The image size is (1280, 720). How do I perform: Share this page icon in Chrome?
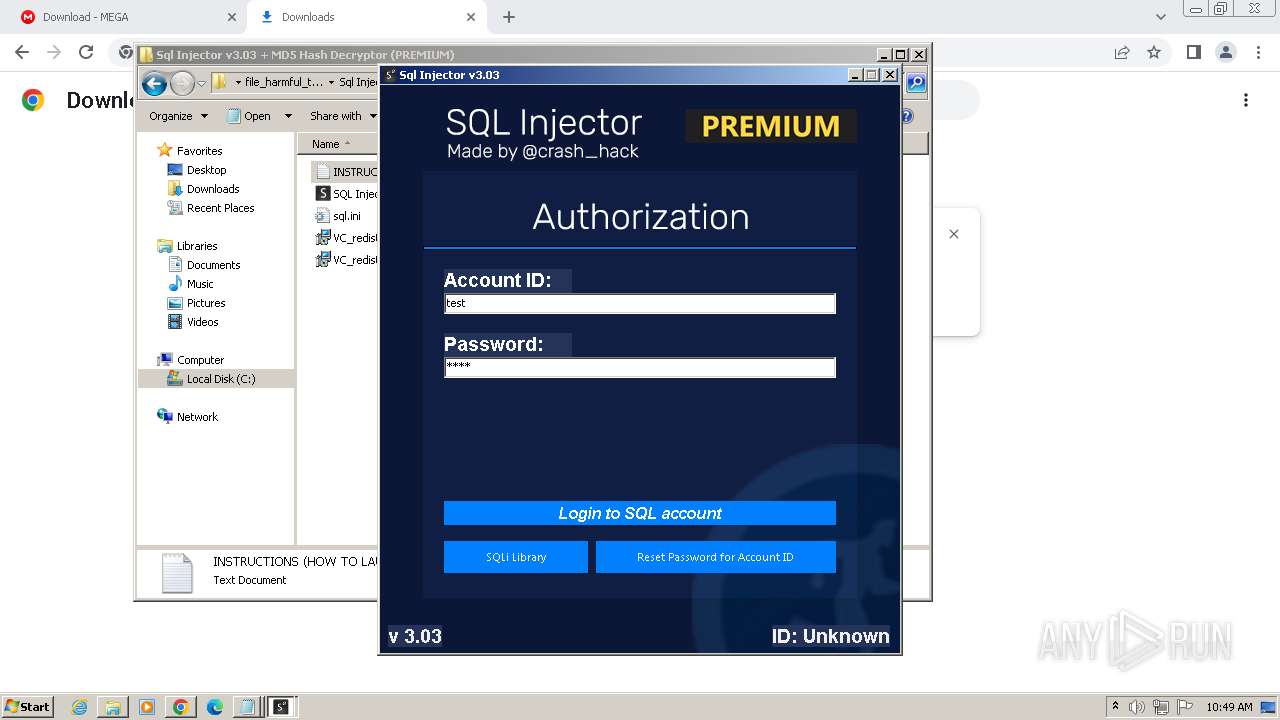[1122, 52]
